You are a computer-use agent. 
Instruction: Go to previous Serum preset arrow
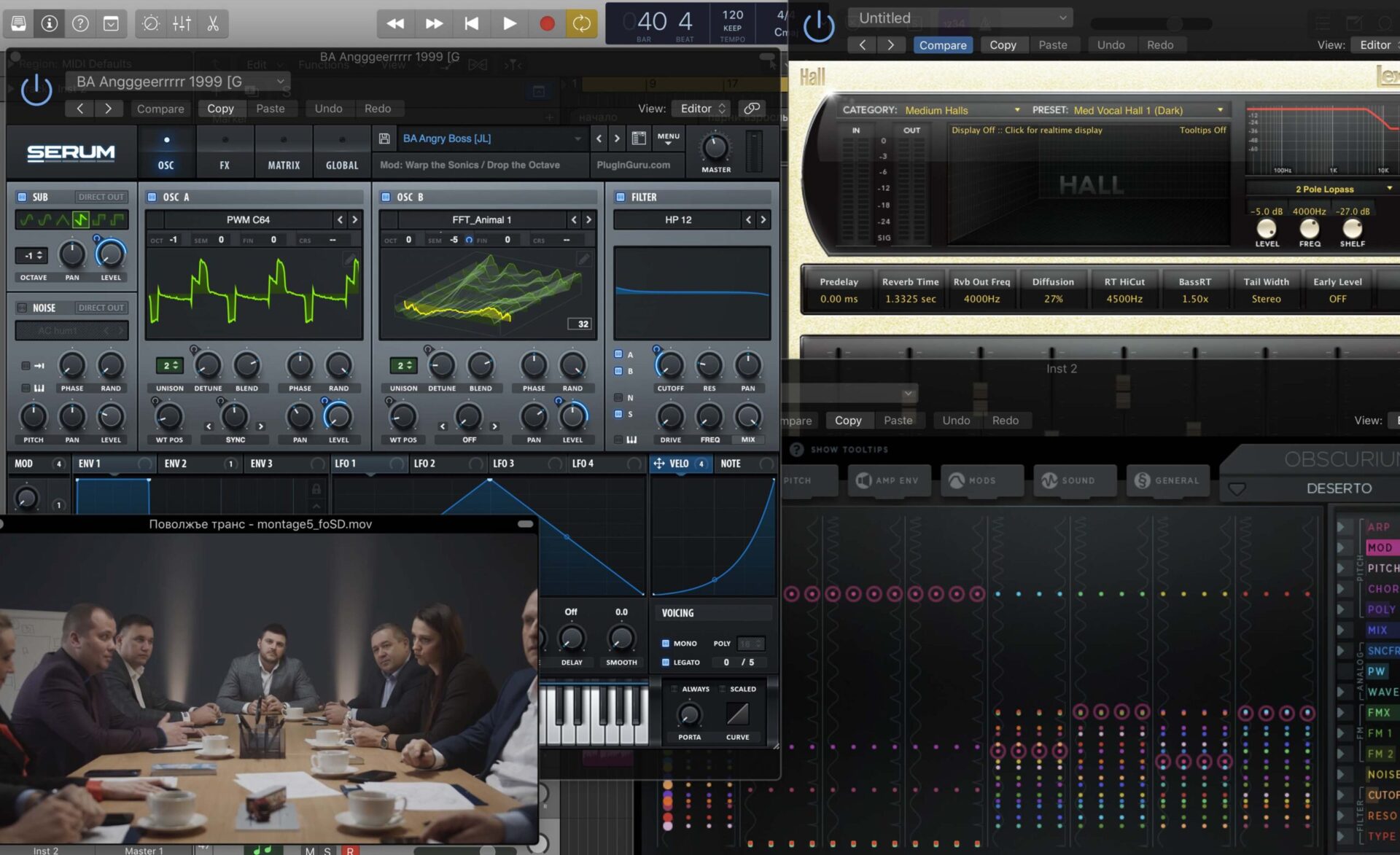599,138
